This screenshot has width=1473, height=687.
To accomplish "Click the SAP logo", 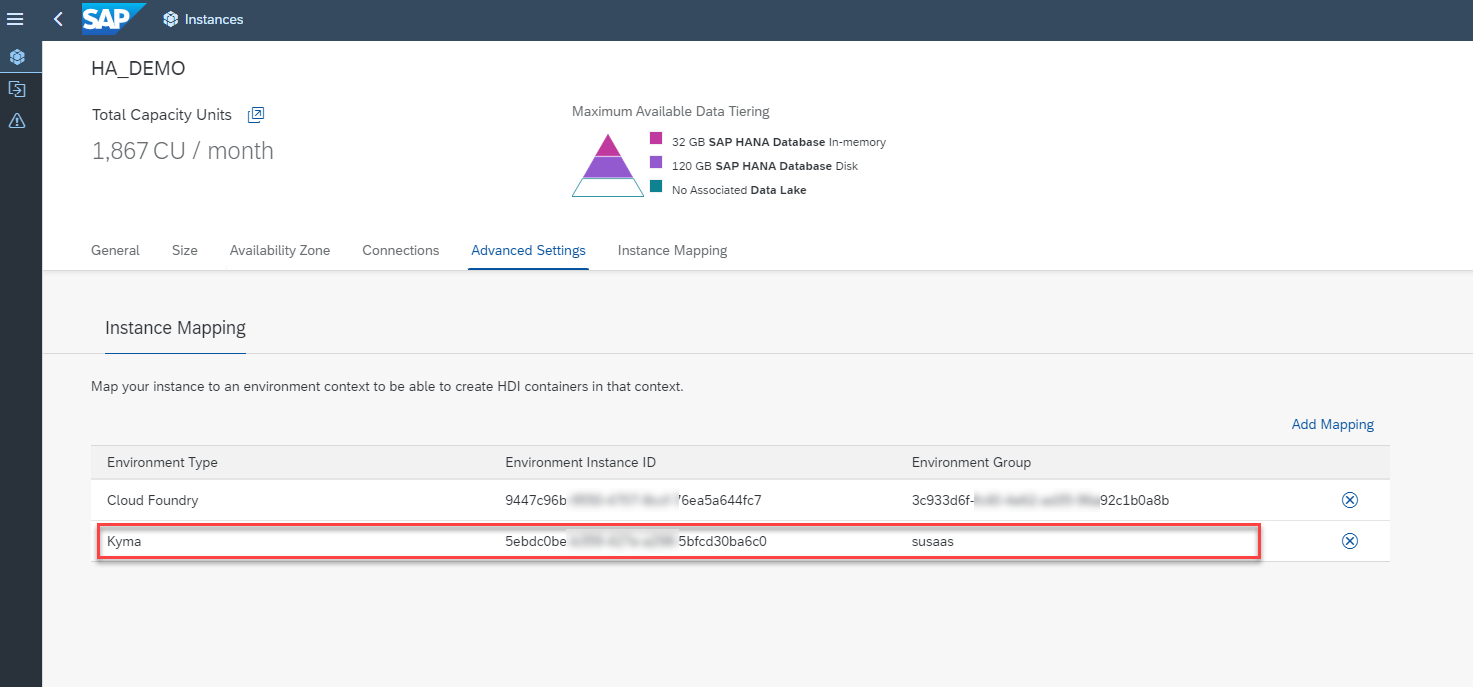I will click(113, 19).
